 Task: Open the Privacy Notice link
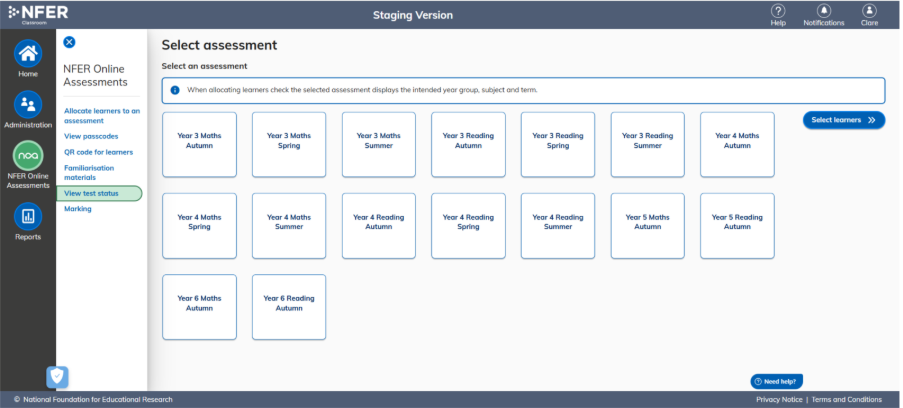click(x=779, y=399)
